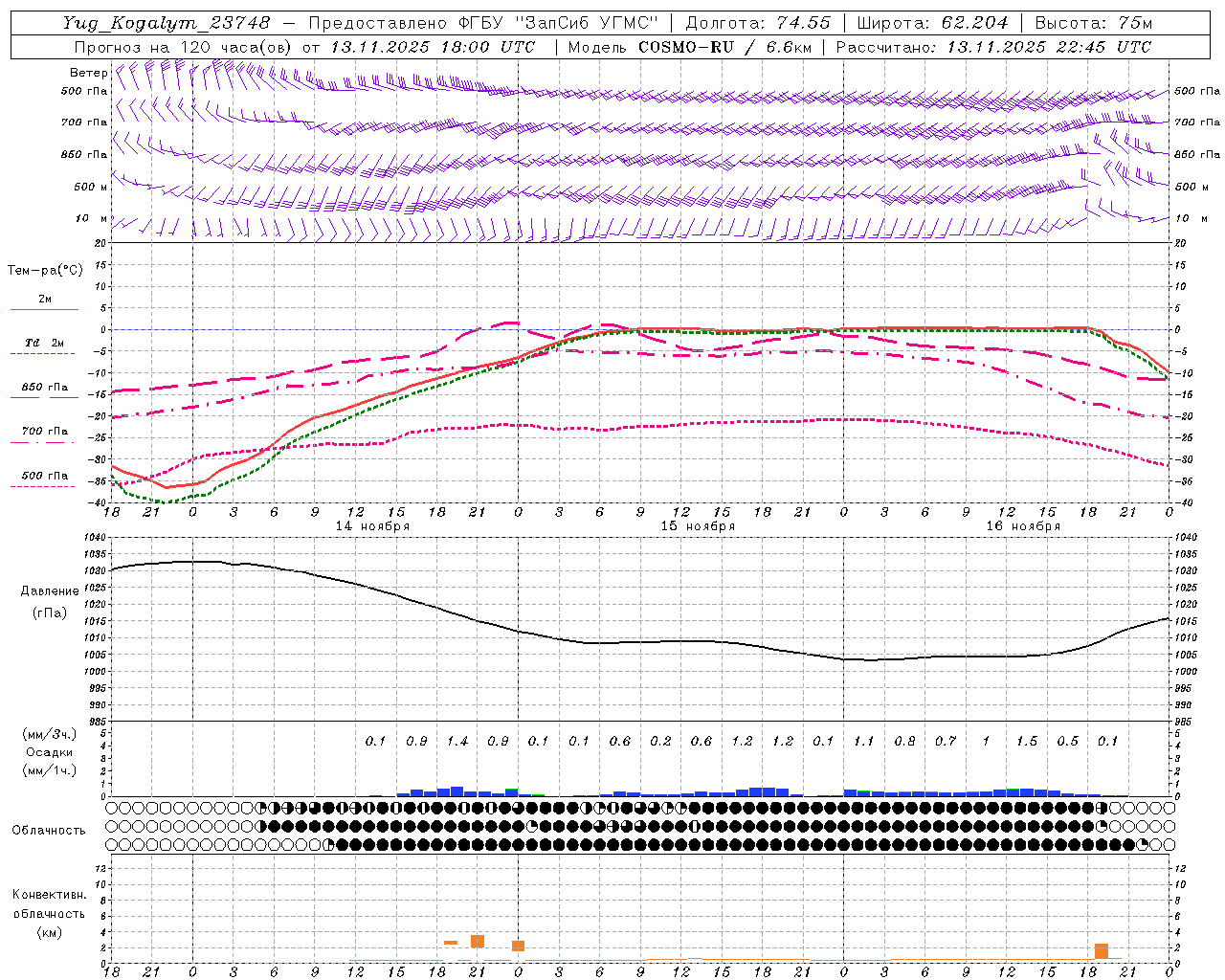Click the 0.5 precipitation total value

pyautogui.click(x=1067, y=741)
